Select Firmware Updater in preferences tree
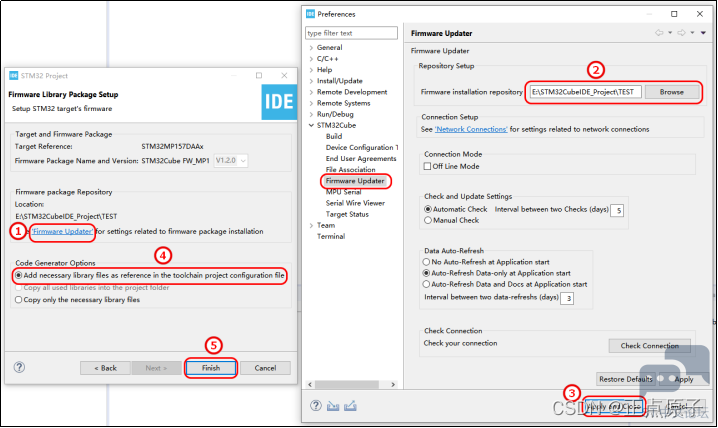Image resolution: width=718 pixels, height=428 pixels. click(355, 181)
